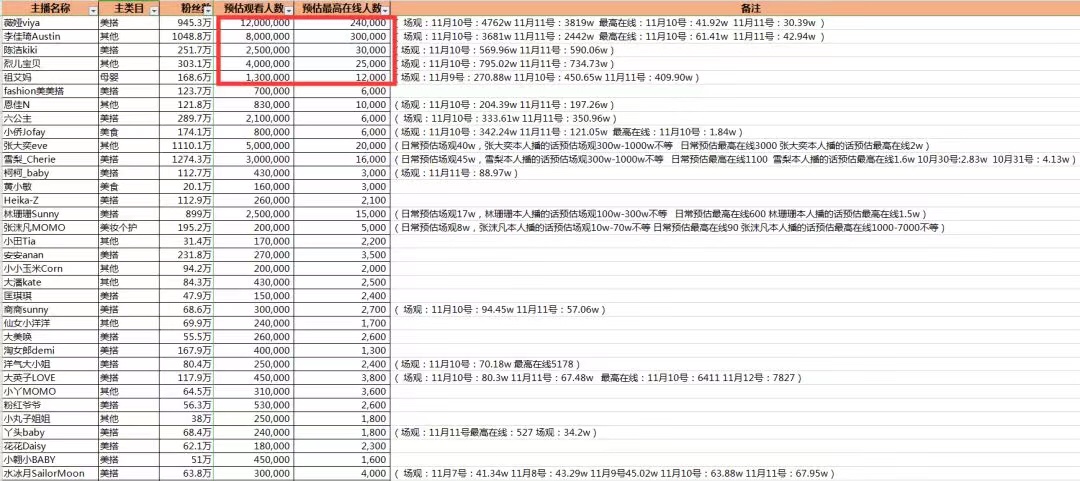The width and height of the screenshot is (1080, 481).
Task: Select the 雪梨_Cherie remarks cell
Action: [735, 159]
